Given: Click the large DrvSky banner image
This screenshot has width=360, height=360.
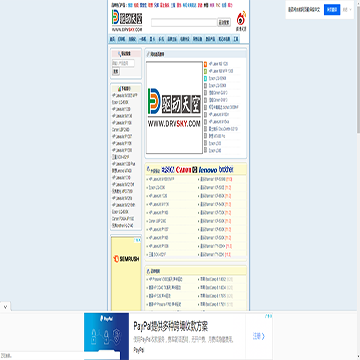Looking at the screenshot, I should point(174,108).
